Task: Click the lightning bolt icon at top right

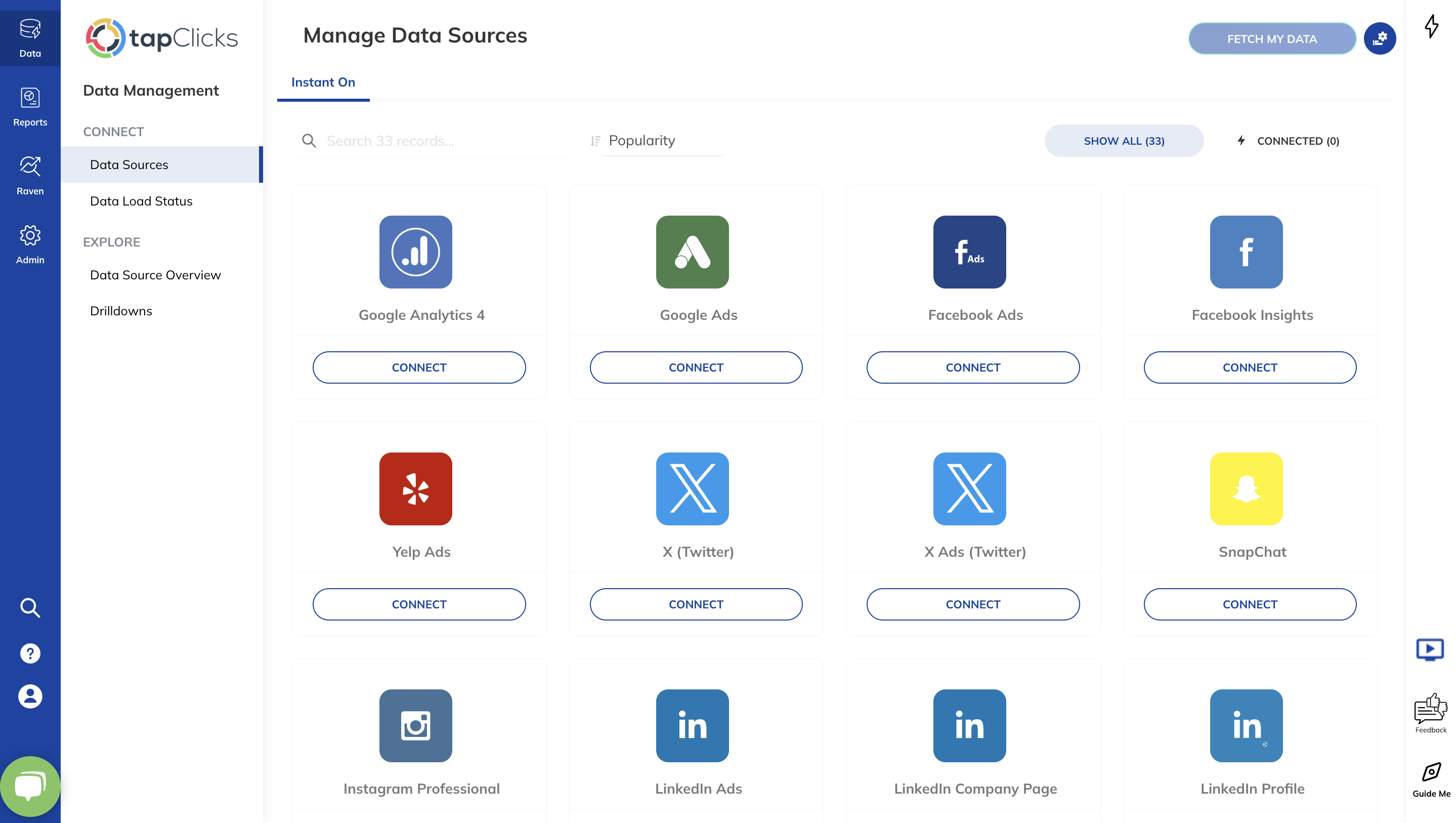Action: (1432, 26)
